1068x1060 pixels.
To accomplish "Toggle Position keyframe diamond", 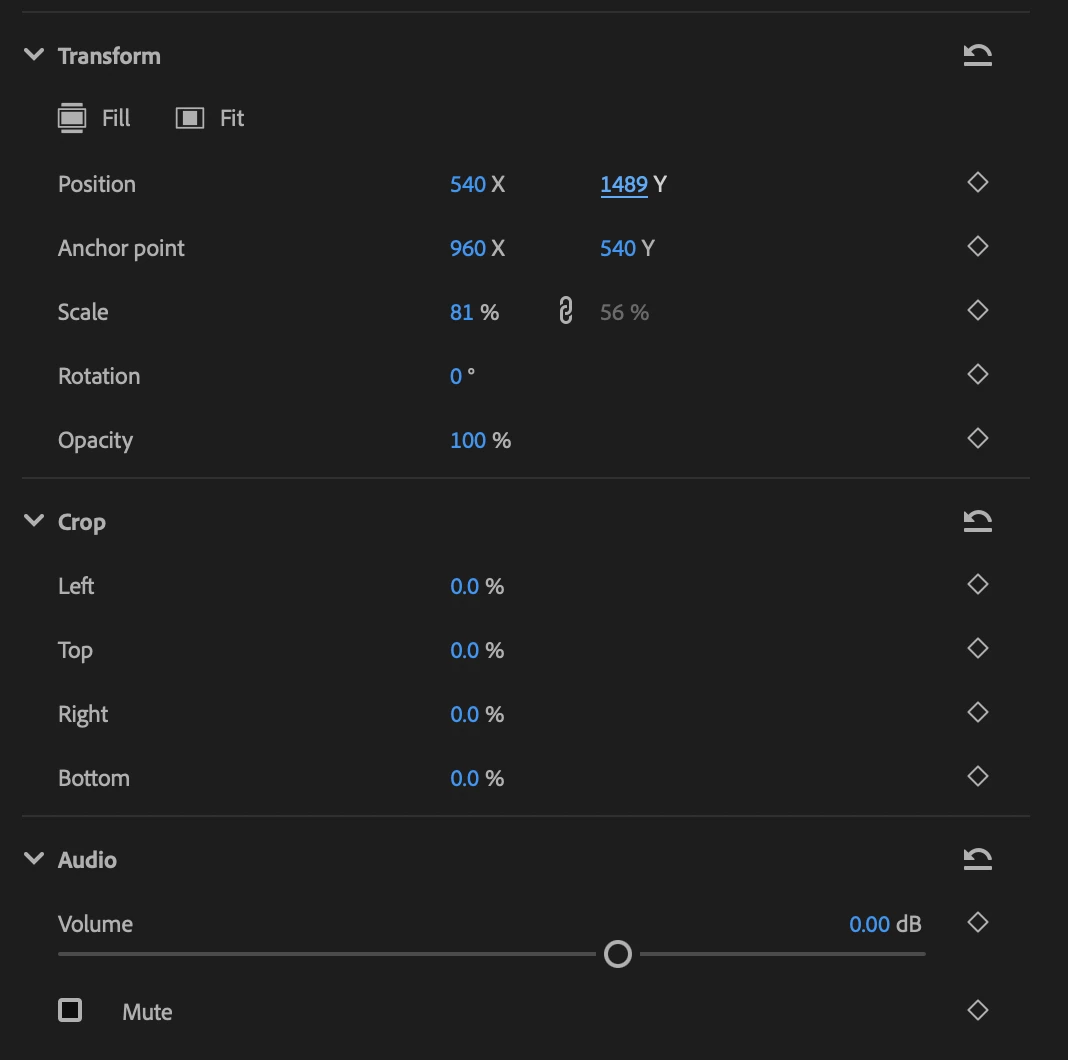I will click(x=977, y=183).
